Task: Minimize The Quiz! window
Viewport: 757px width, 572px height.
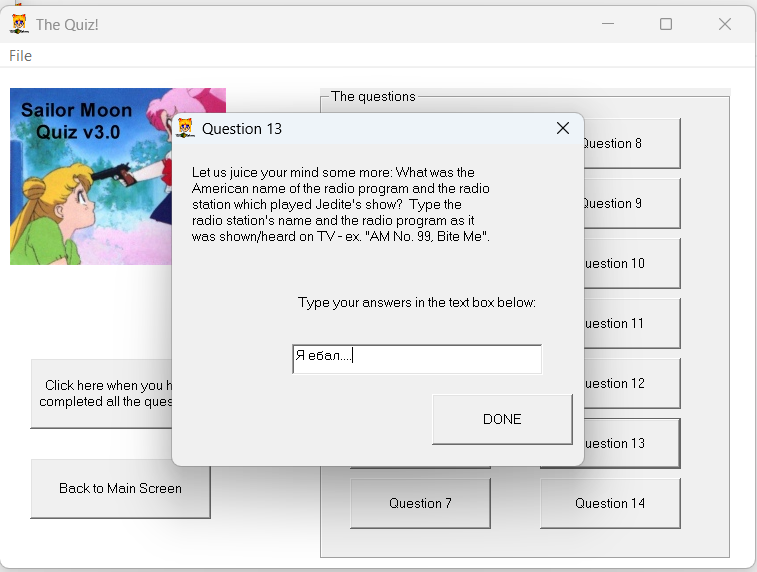Action: (607, 24)
